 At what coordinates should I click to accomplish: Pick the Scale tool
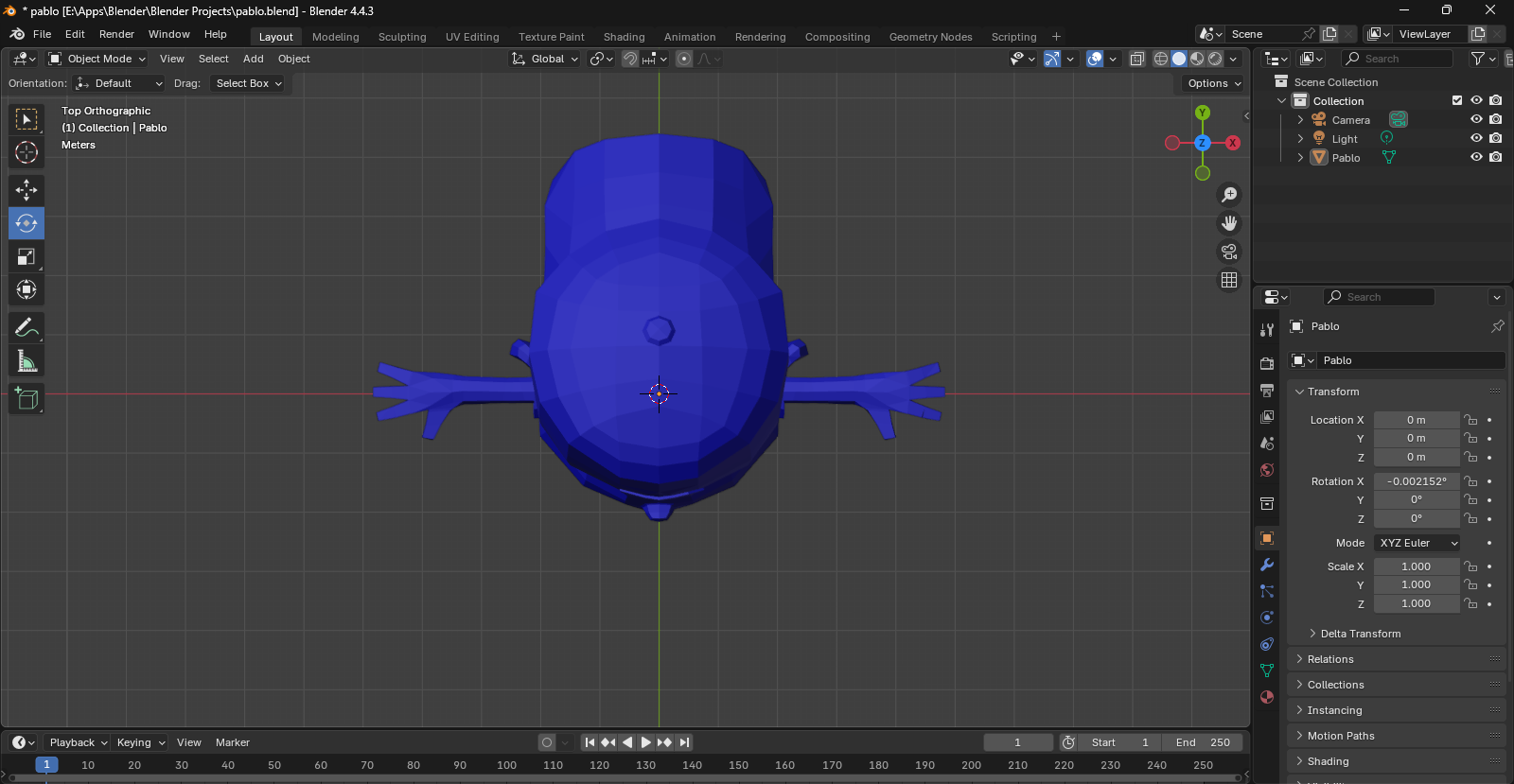(x=26, y=256)
